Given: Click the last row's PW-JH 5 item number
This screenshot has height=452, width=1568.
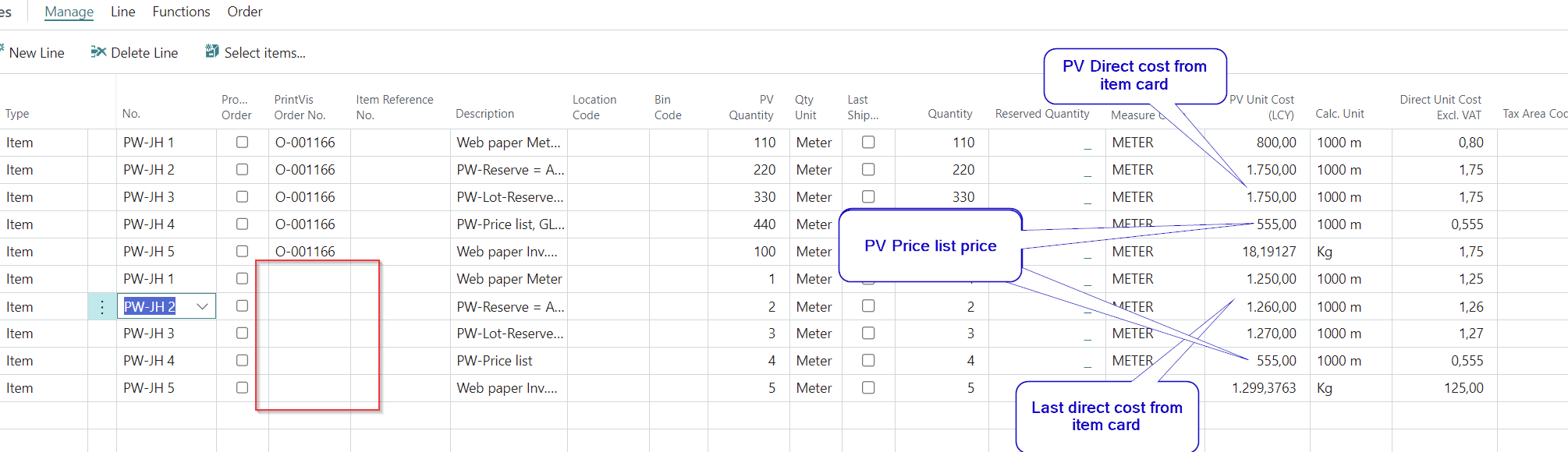Looking at the screenshot, I should pyautogui.click(x=148, y=388).
